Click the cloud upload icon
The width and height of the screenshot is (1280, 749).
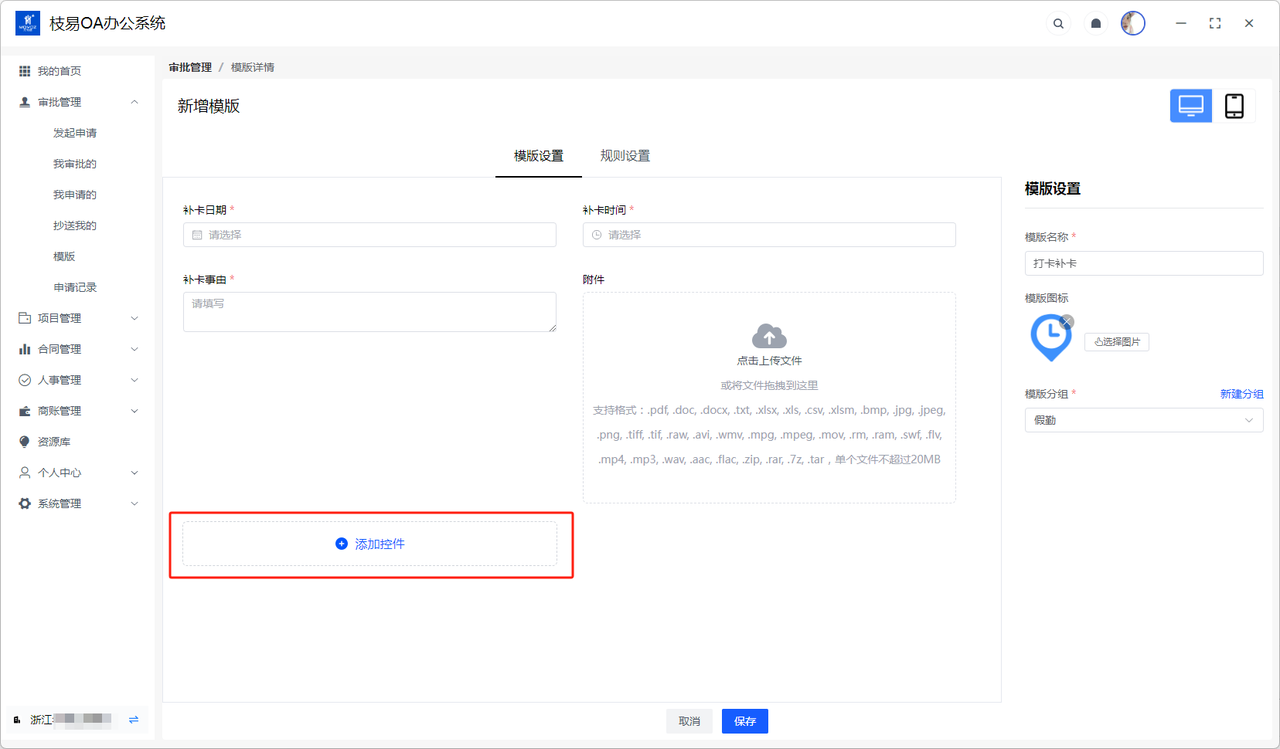coord(769,336)
